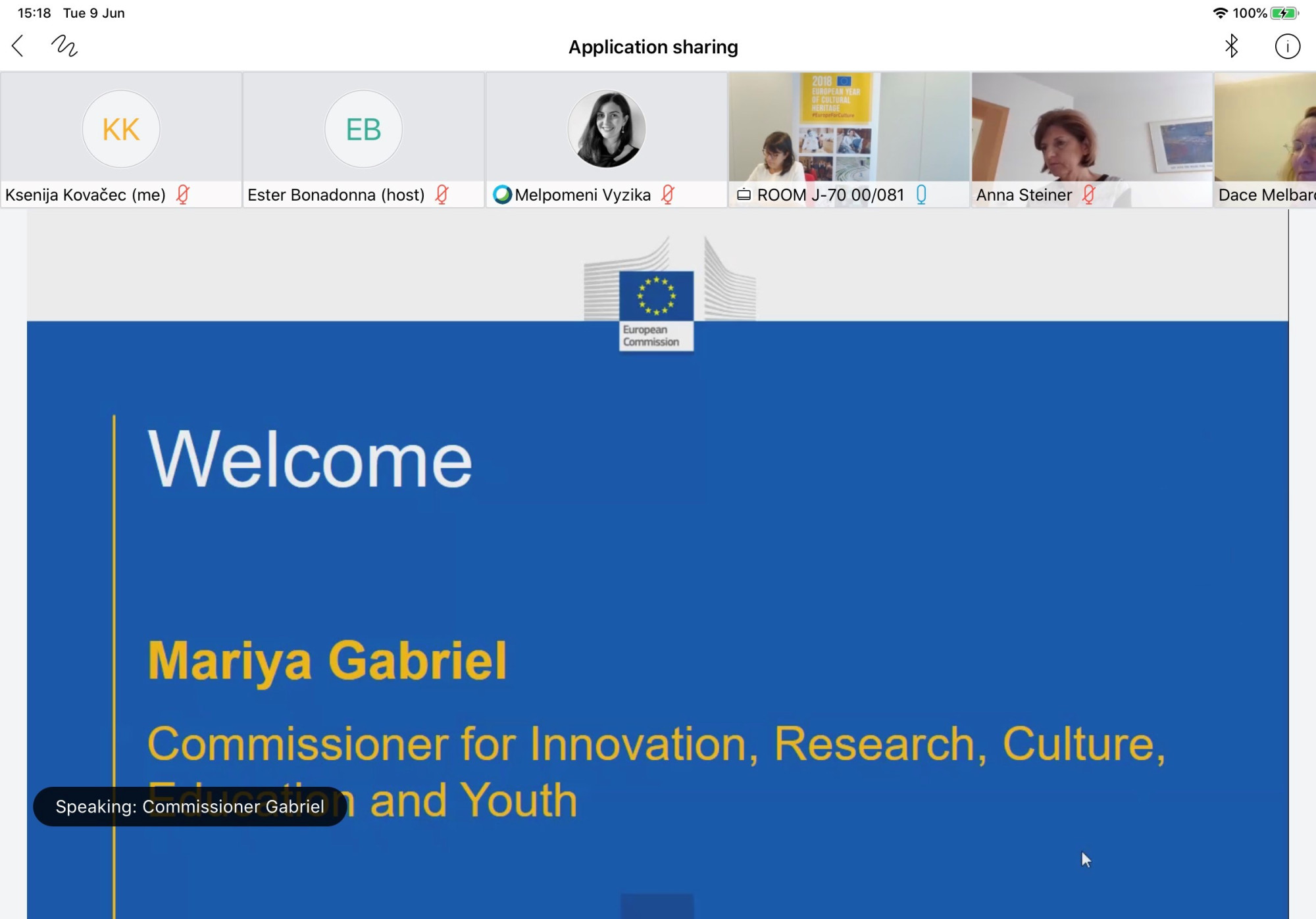Open the annotation scribble tool

(64, 46)
